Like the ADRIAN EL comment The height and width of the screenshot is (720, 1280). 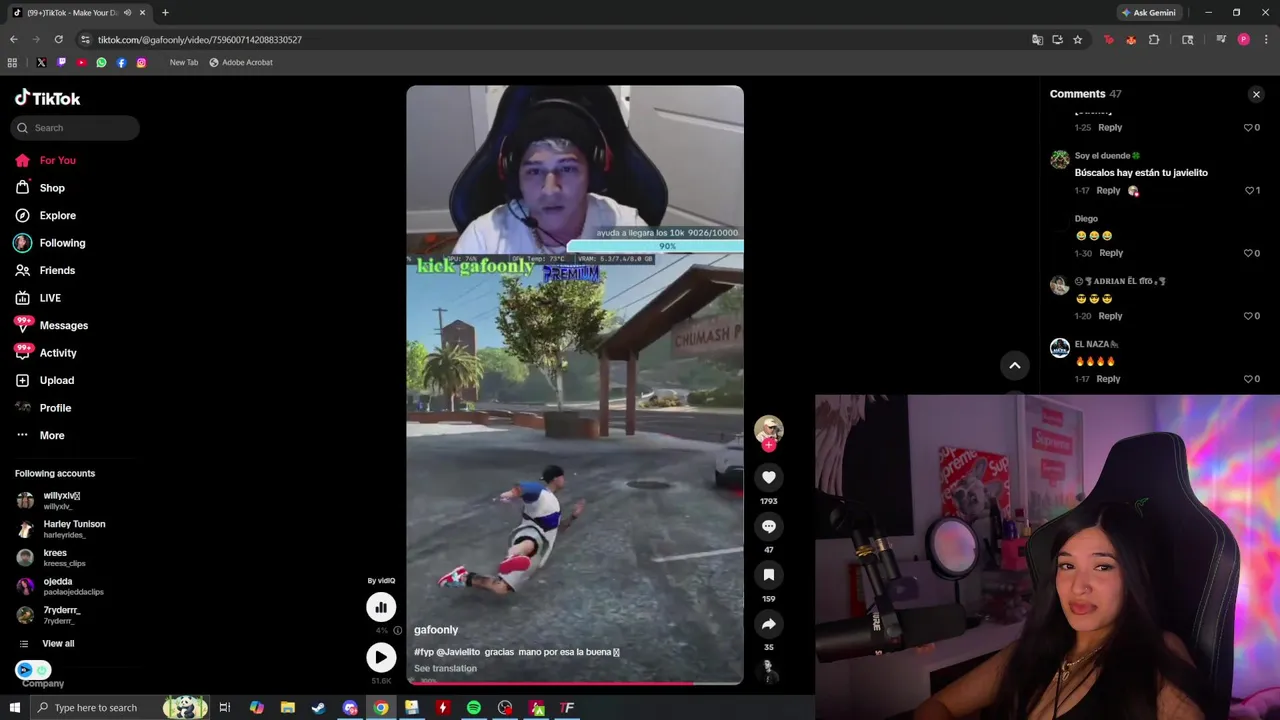[x=1249, y=316]
